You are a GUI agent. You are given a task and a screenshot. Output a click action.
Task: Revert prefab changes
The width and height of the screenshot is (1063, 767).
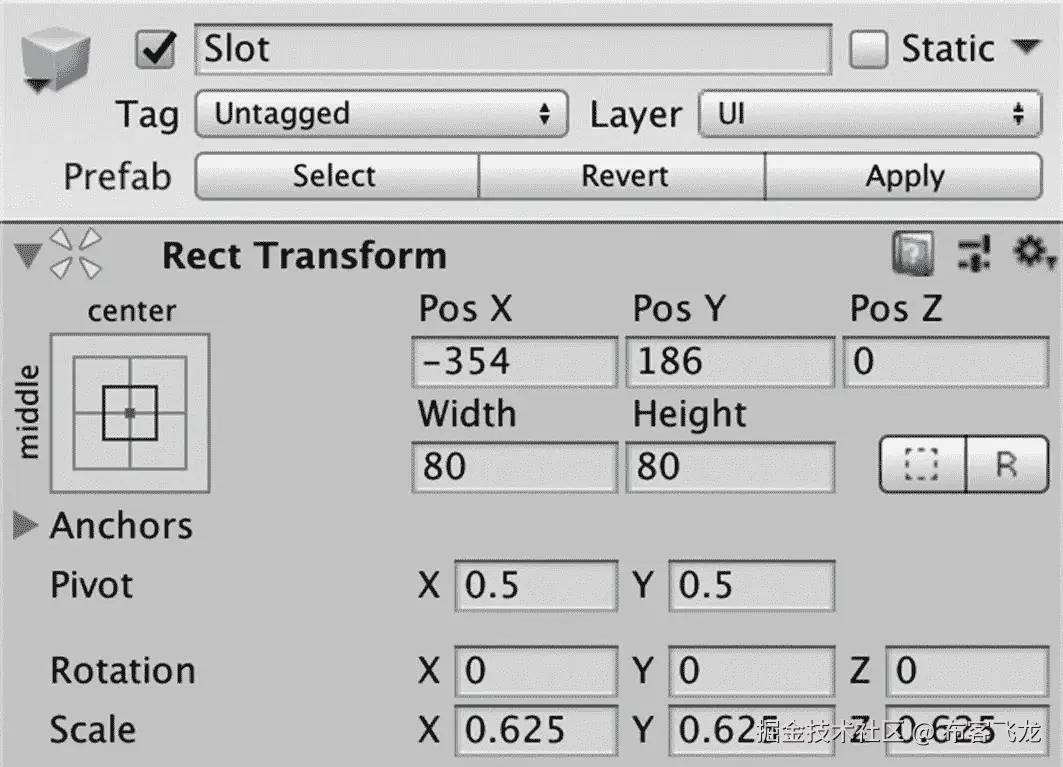coord(623,176)
